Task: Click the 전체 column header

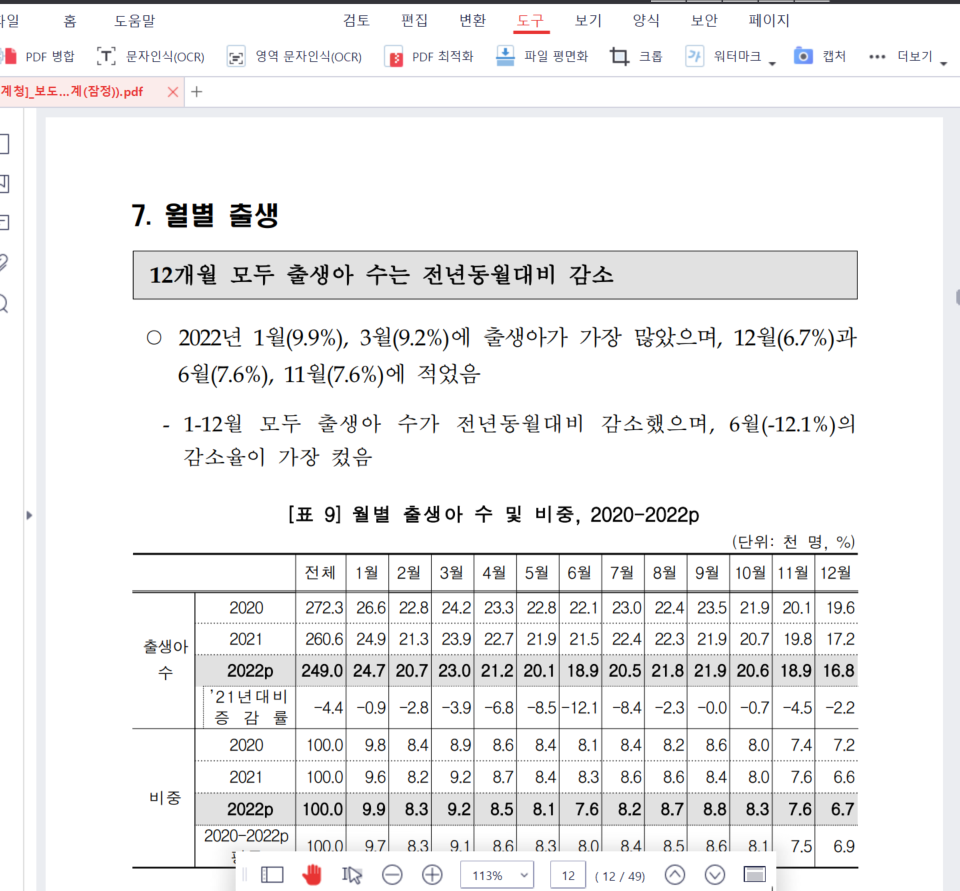Action: [x=320, y=573]
